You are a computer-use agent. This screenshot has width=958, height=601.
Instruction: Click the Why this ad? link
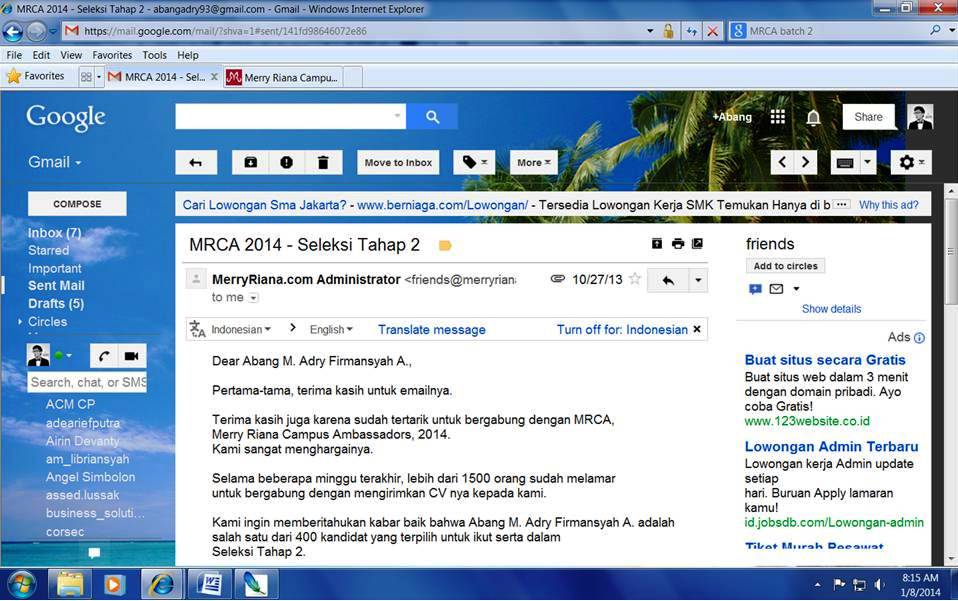[x=888, y=205]
